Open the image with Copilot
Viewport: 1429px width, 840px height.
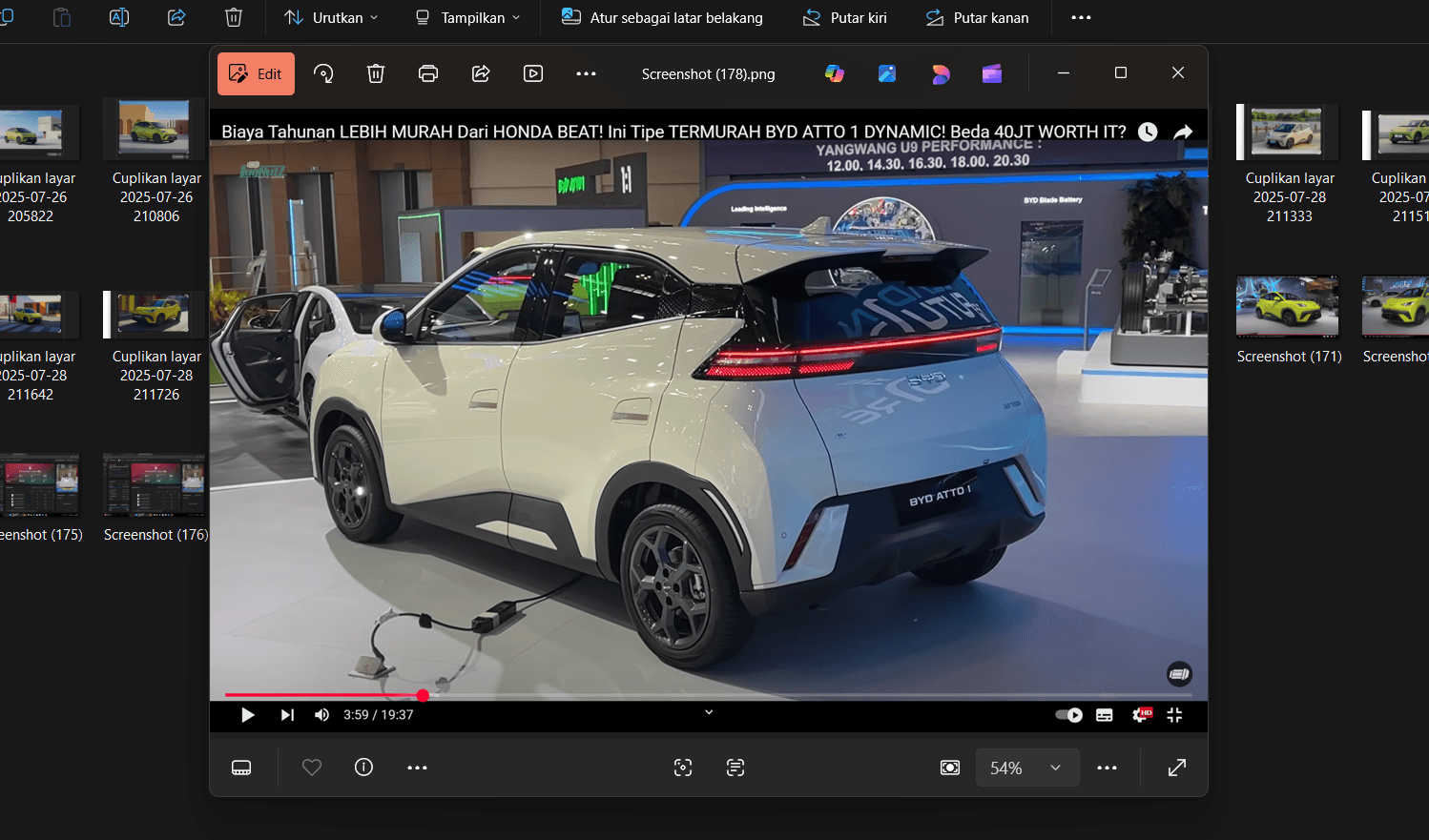(834, 73)
